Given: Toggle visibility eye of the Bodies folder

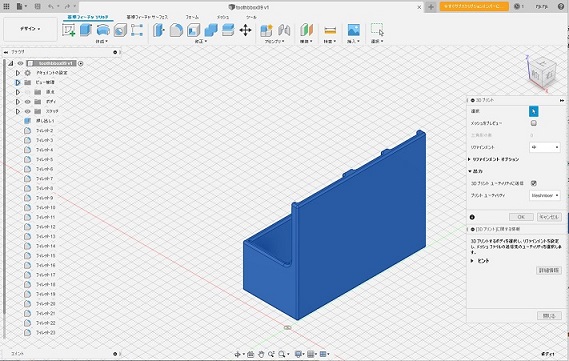Looking at the screenshot, I should (28, 102).
